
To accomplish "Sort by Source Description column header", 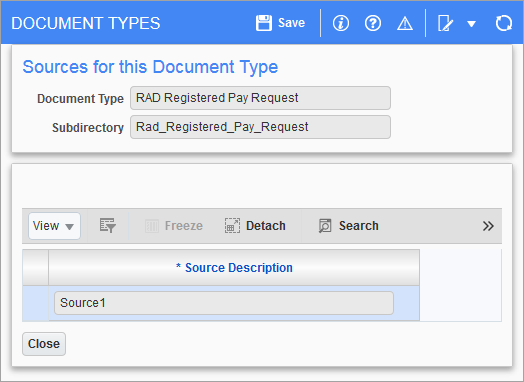I will point(234,268).
